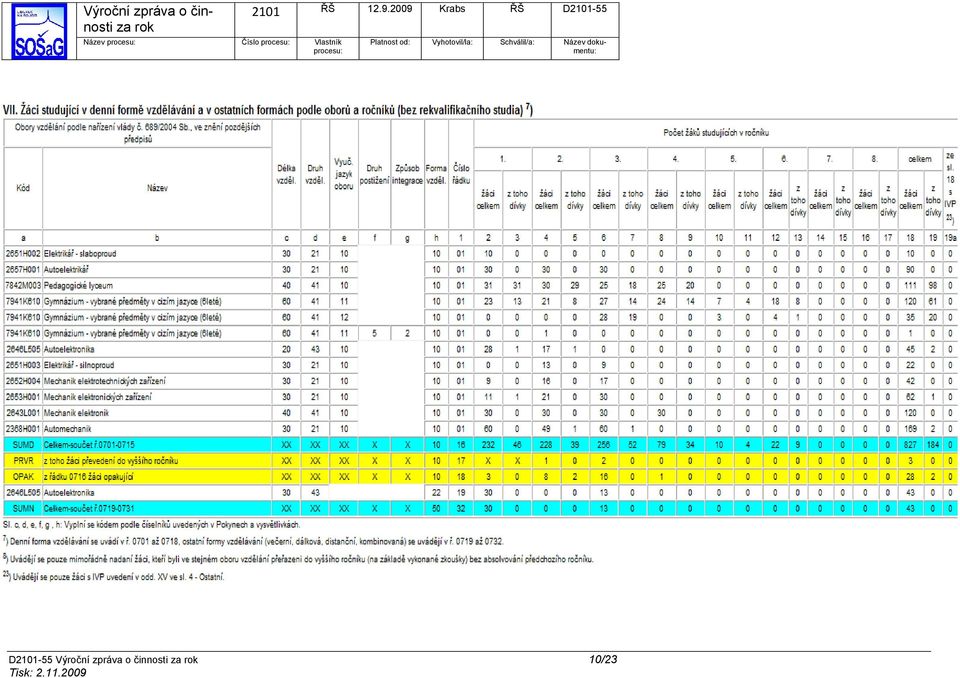The image size is (960, 678).
Task: Click the 'Druh postižení' column header
Action: pyautogui.click(x=374, y=174)
